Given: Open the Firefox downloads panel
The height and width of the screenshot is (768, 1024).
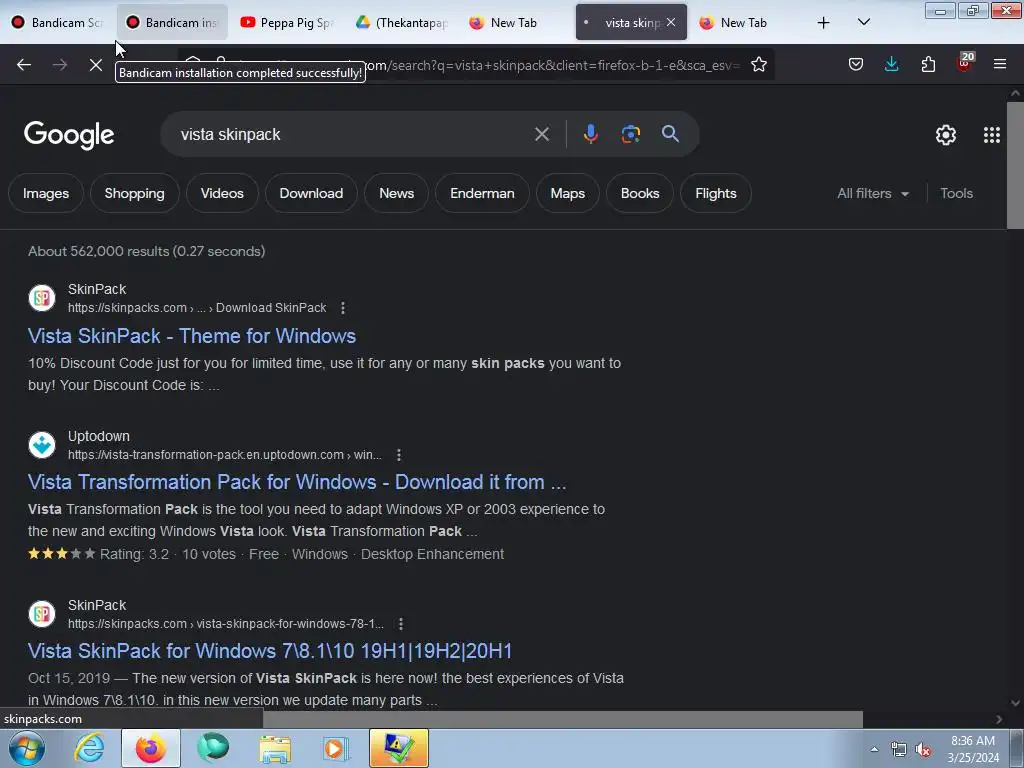Looking at the screenshot, I should [x=891, y=64].
